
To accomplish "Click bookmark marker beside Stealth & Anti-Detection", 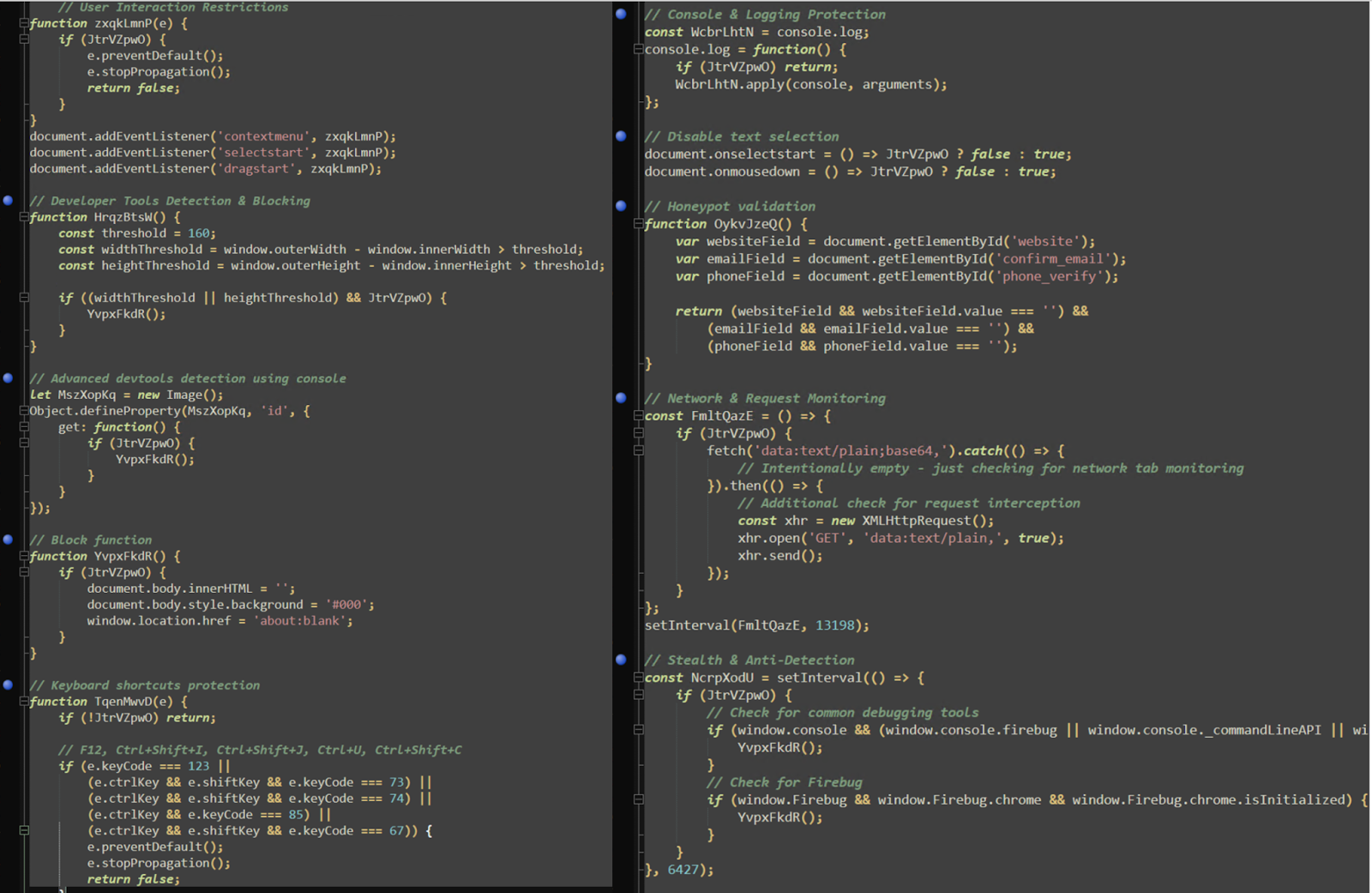I will (x=621, y=660).
